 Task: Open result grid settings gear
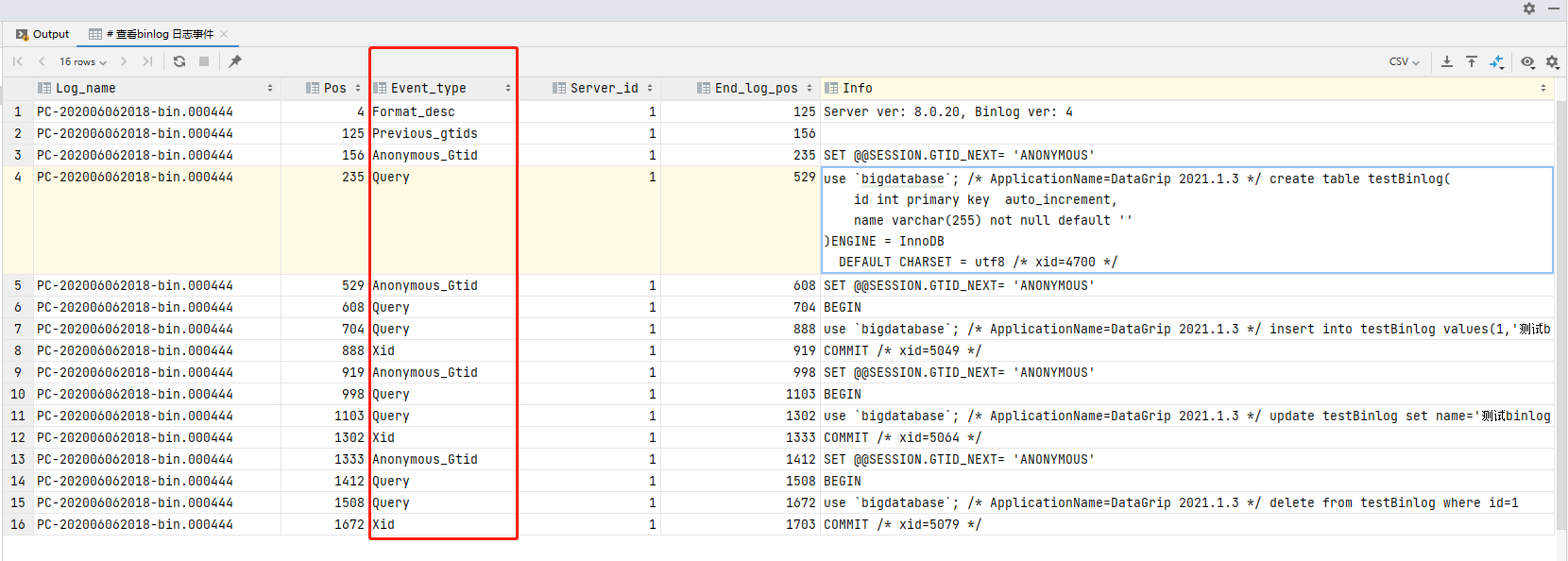[1552, 61]
